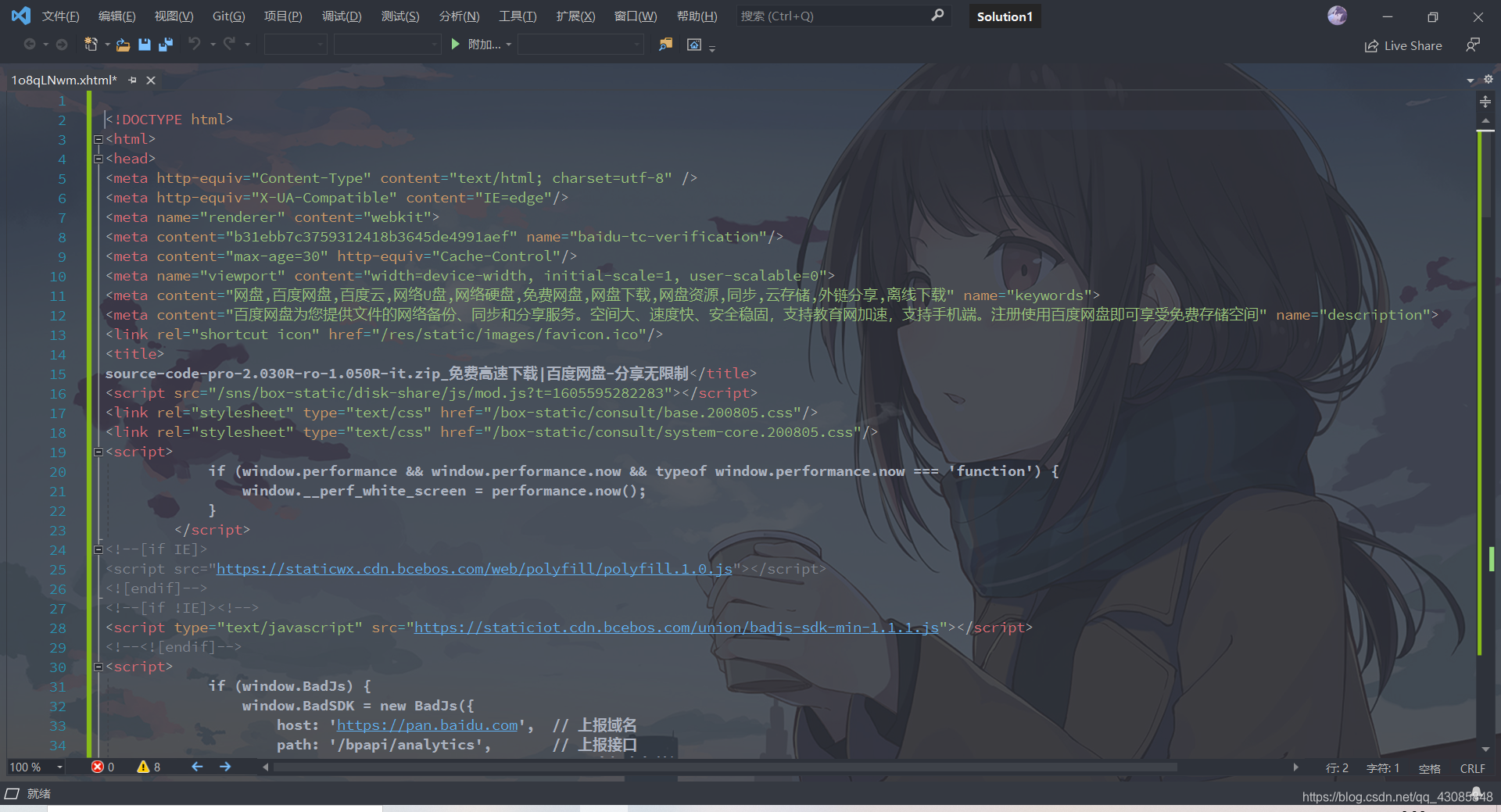This screenshot has width=1501, height=812.
Task: Open the new project dropdown arrow
Action: click(107, 45)
